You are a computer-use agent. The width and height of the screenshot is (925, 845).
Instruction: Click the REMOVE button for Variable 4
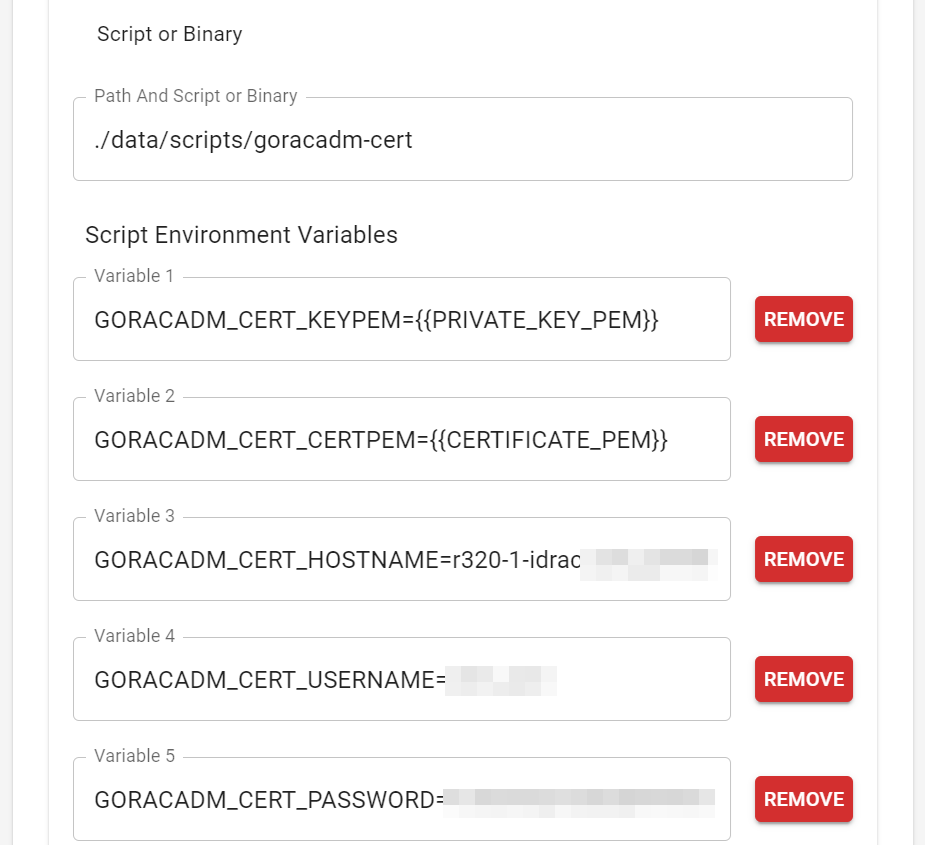[x=803, y=679]
